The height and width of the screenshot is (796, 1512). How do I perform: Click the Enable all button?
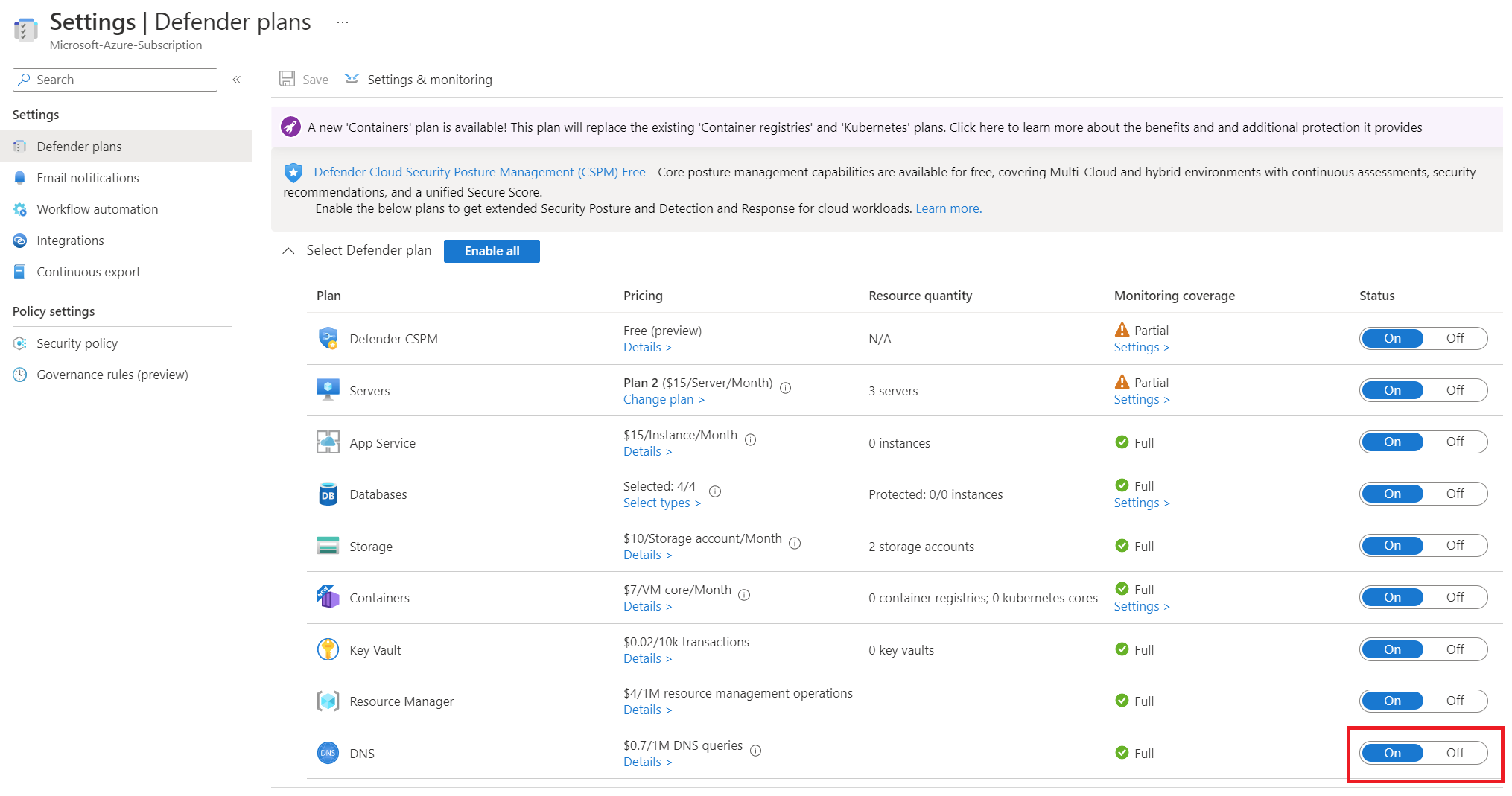(492, 251)
